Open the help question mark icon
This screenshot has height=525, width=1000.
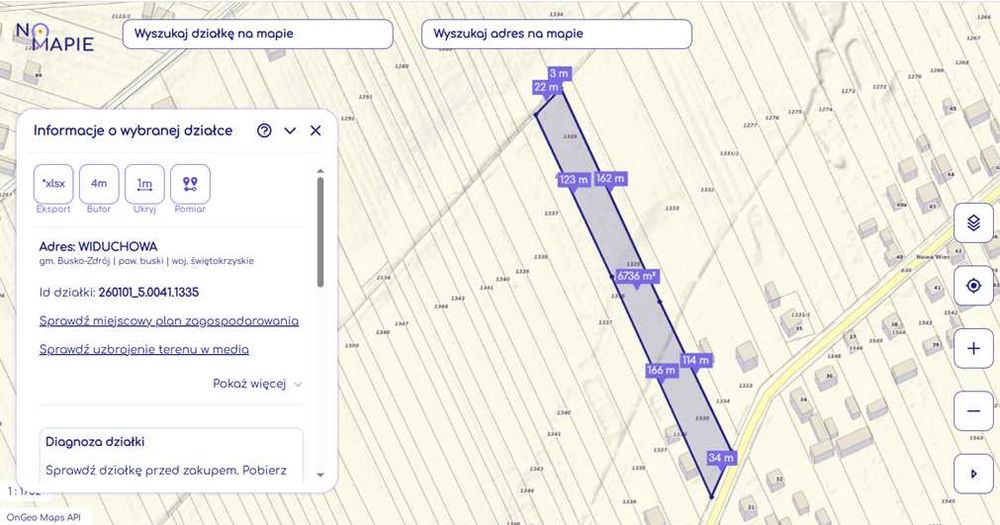264,130
